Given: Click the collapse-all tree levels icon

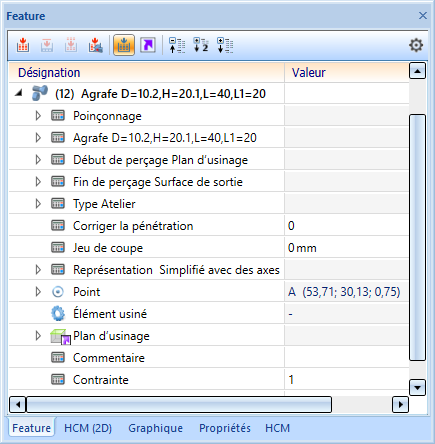Looking at the screenshot, I should pyautogui.click(x=177, y=45).
